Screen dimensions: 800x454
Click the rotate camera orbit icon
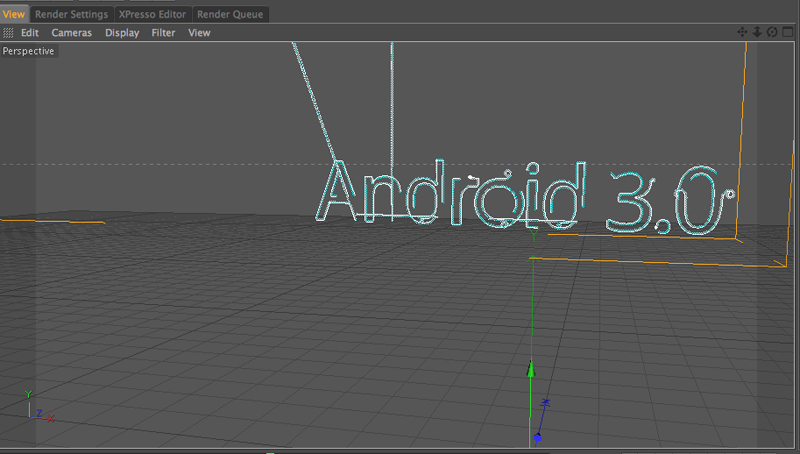click(772, 32)
